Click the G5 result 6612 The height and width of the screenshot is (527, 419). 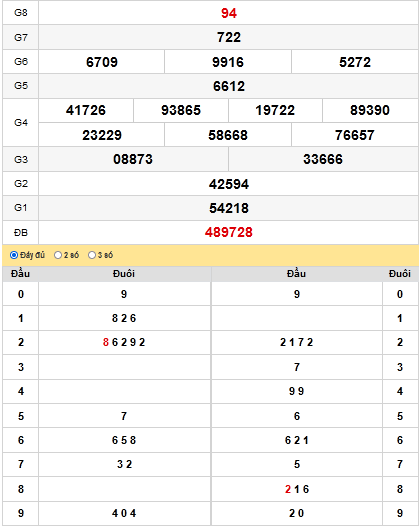[x=229, y=86]
